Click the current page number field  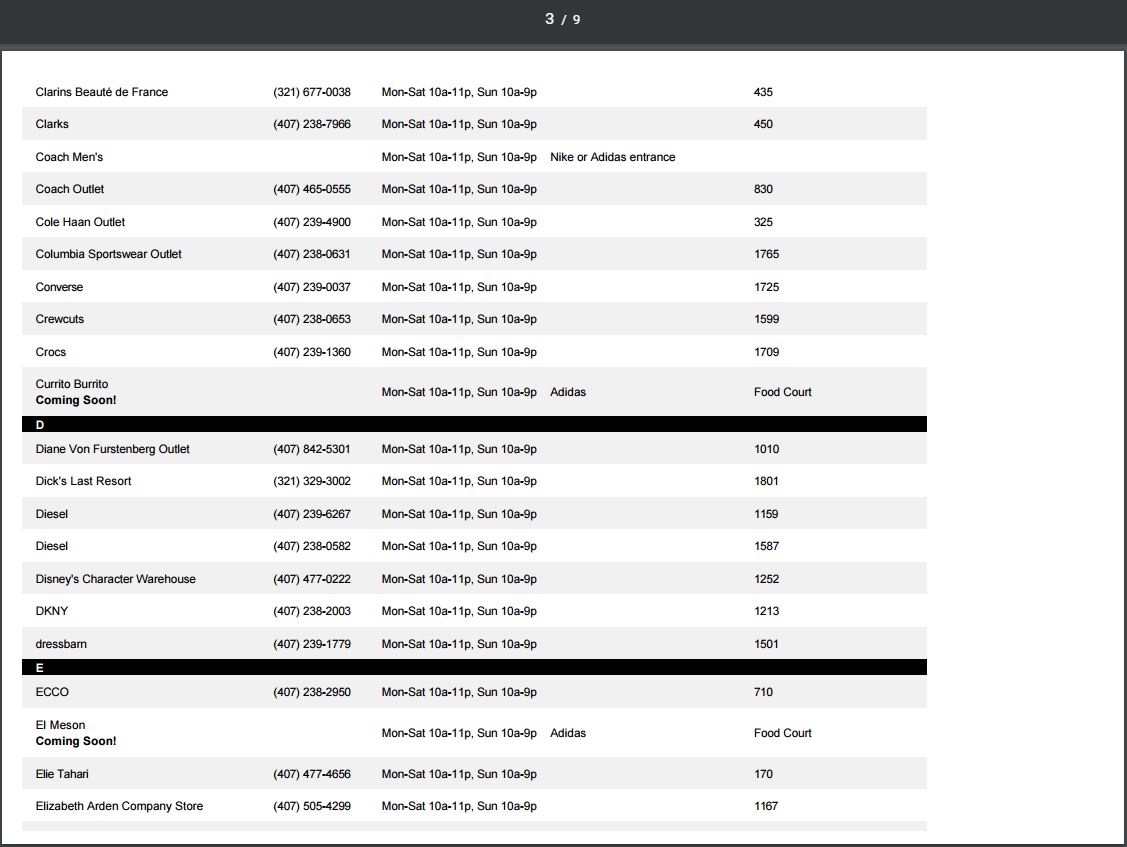tap(549, 19)
